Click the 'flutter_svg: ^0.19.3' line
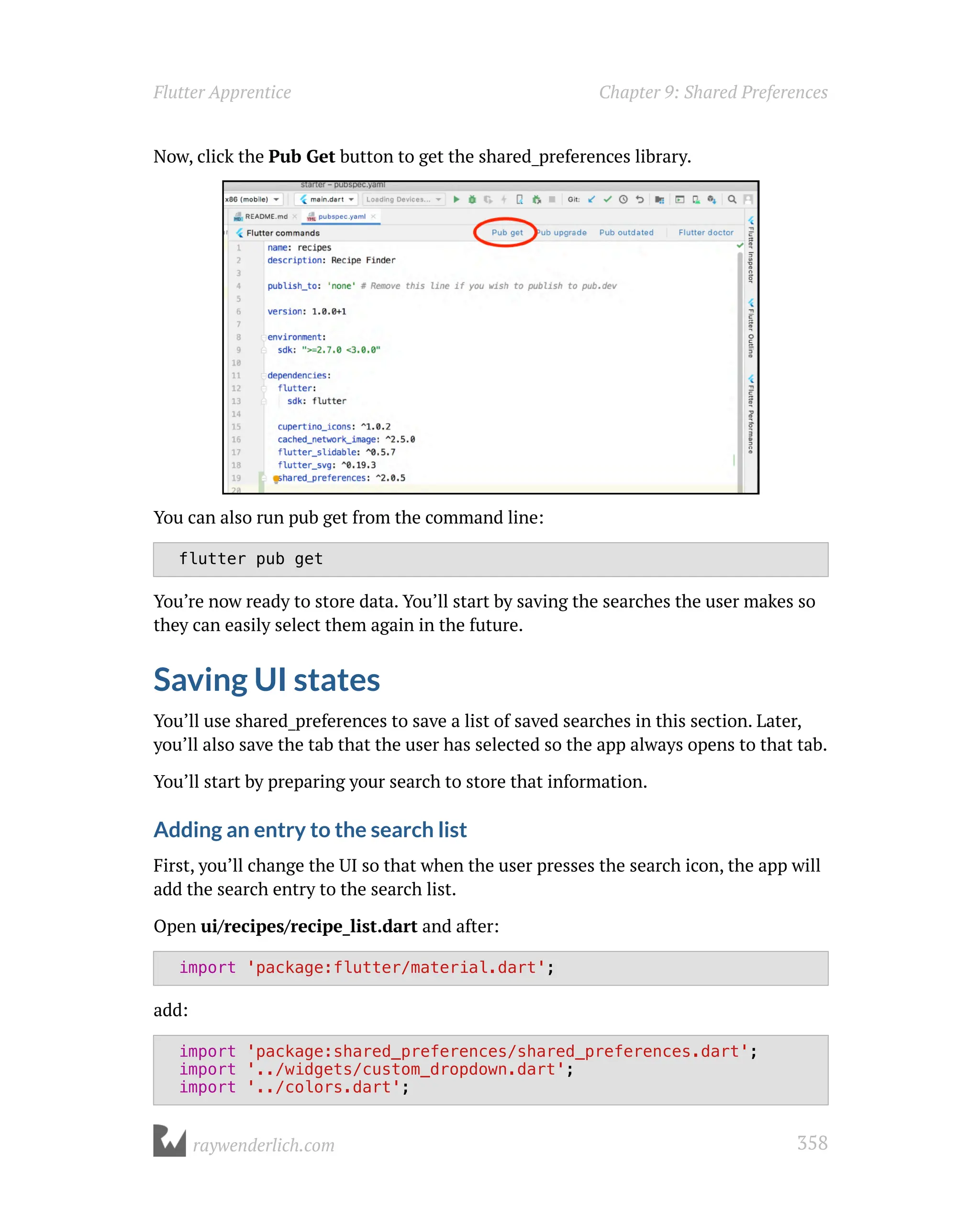The width and height of the screenshot is (980, 1221). [326, 466]
